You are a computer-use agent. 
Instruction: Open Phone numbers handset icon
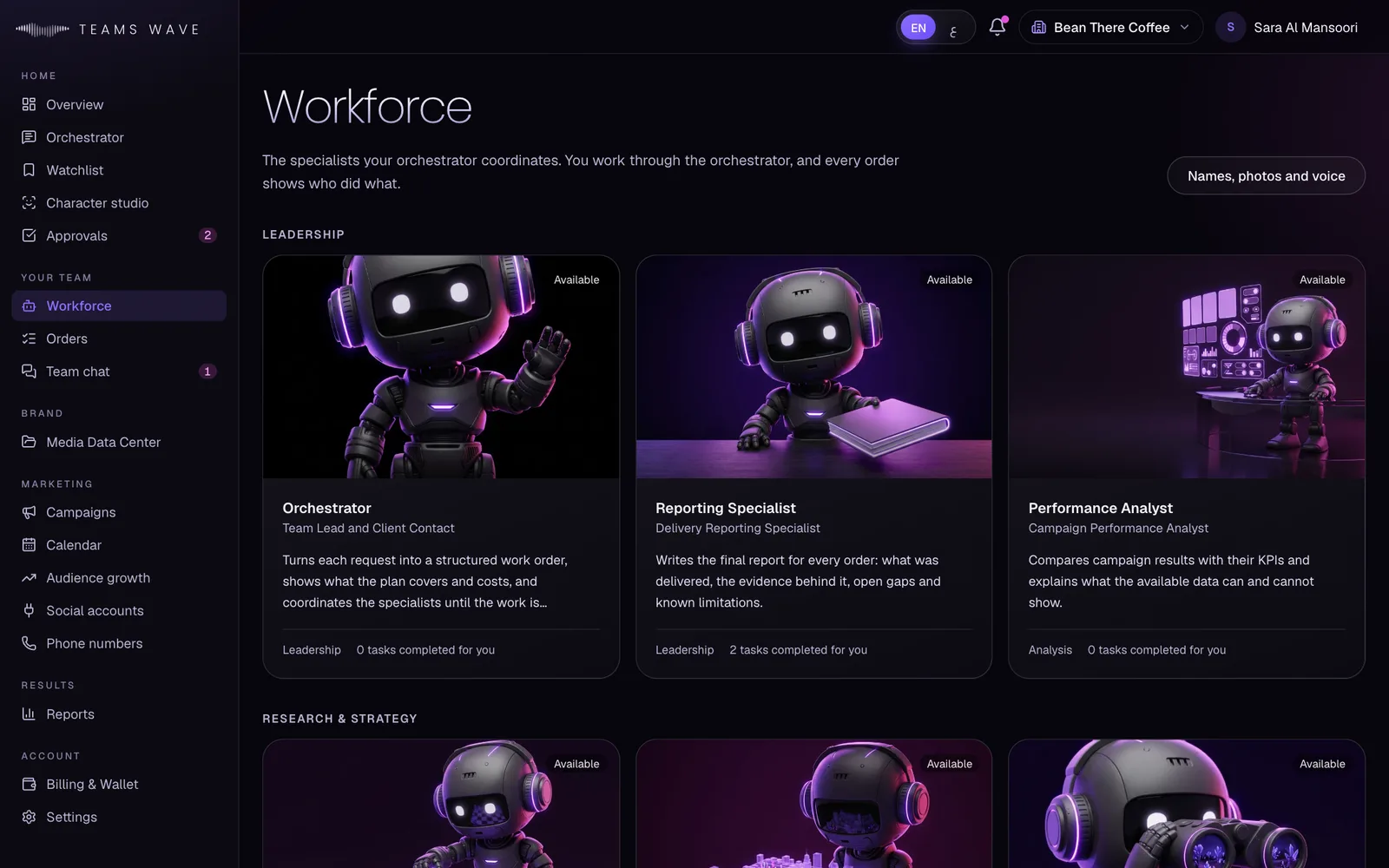(29, 643)
